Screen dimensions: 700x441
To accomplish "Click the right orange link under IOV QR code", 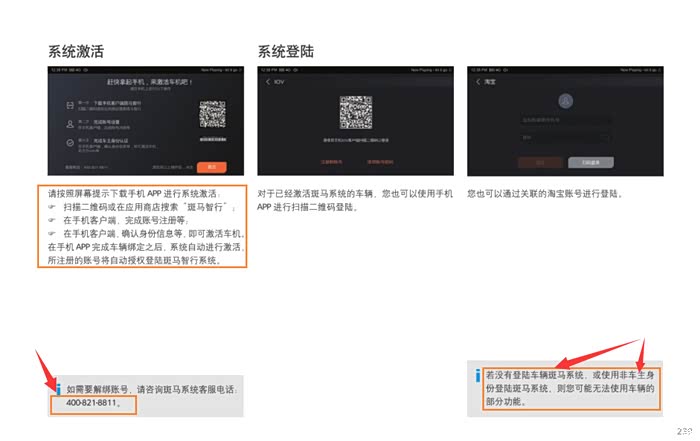I will pos(380,162).
